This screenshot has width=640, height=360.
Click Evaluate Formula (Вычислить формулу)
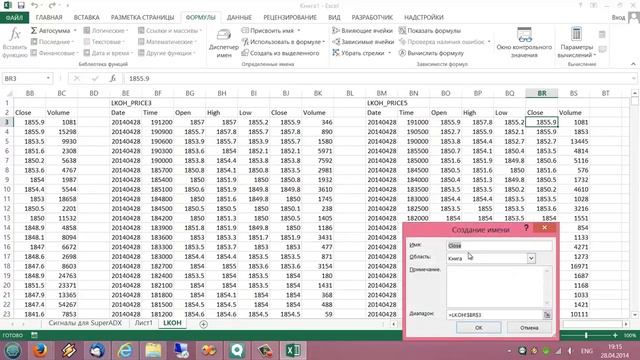pyautogui.click(x=431, y=53)
